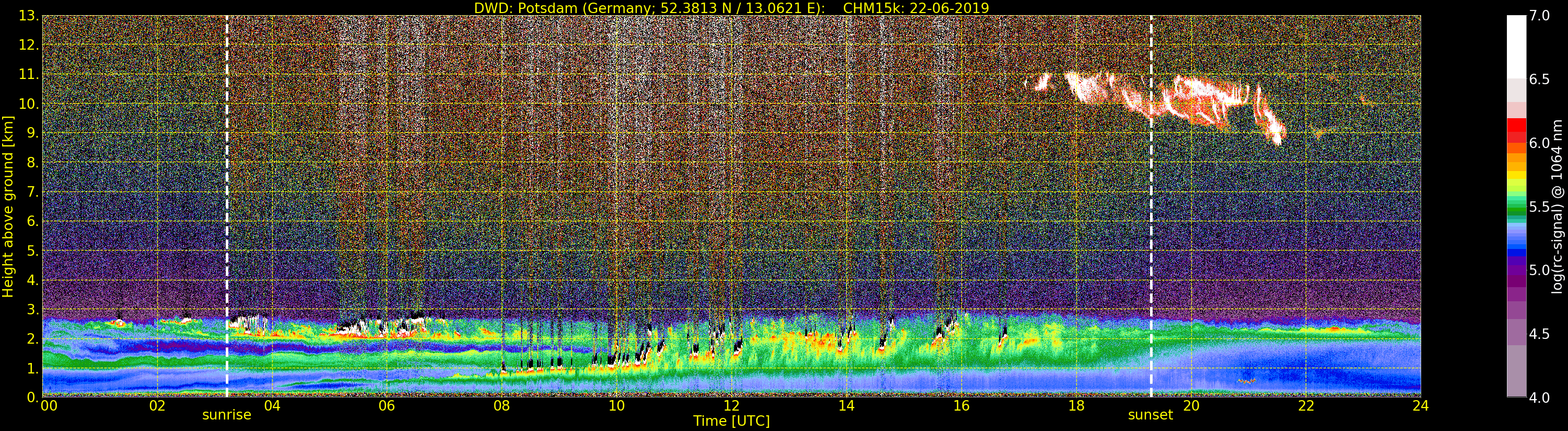Click the 'sunset' label below the axis
Screen dimensions: 1568x431
pos(1151,415)
